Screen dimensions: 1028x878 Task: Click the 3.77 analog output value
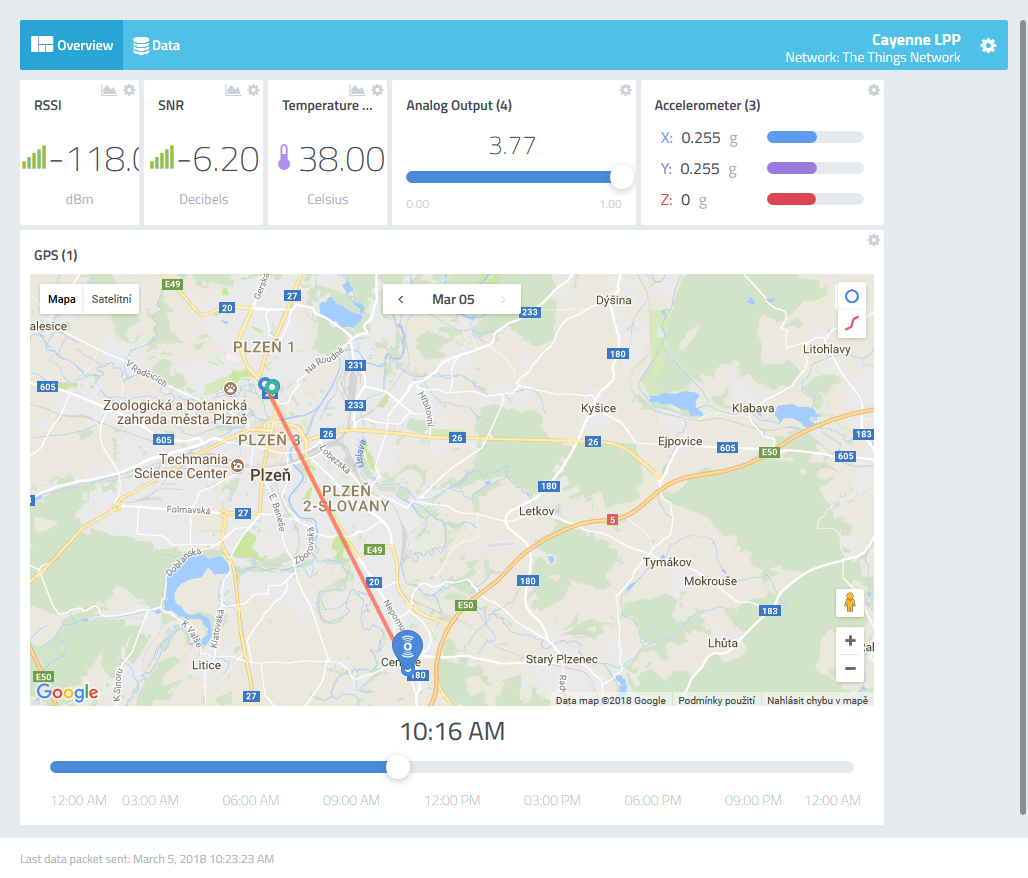(x=512, y=146)
